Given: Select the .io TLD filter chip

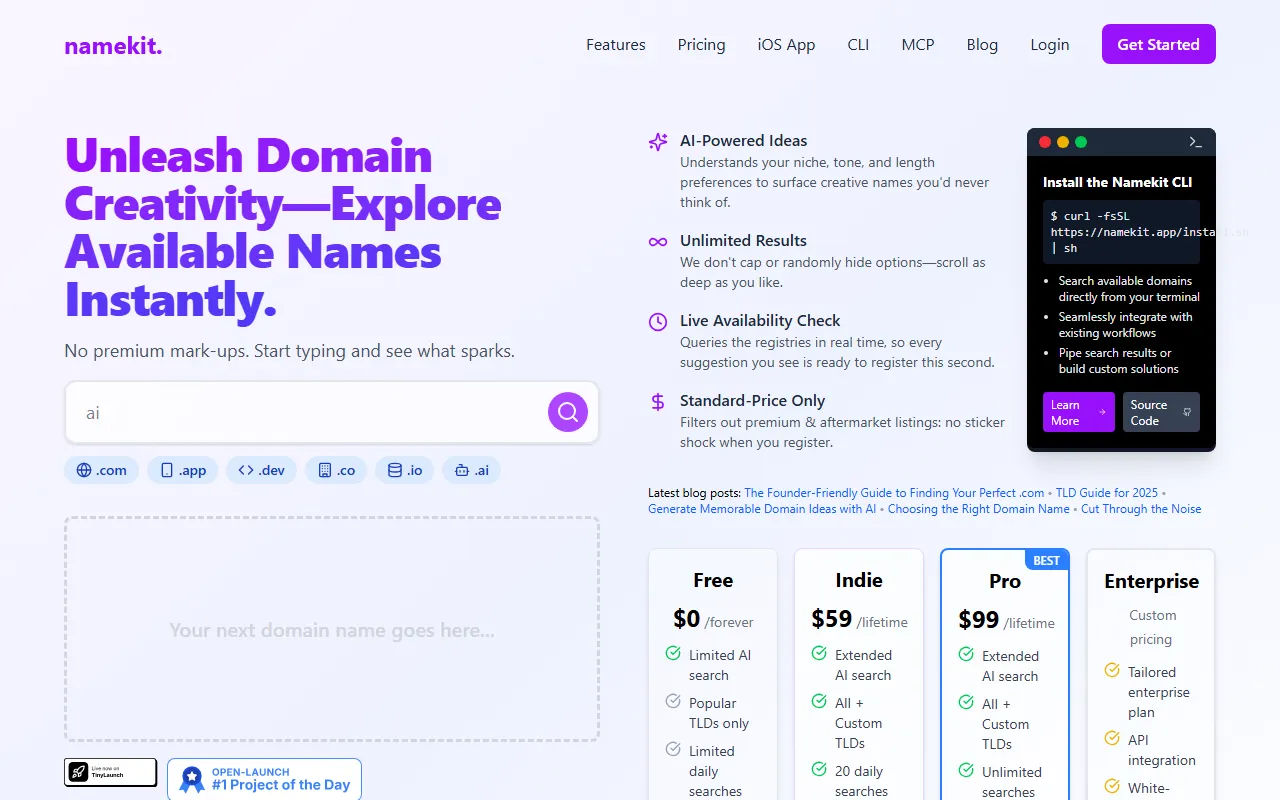Looking at the screenshot, I should [x=405, y=470].
